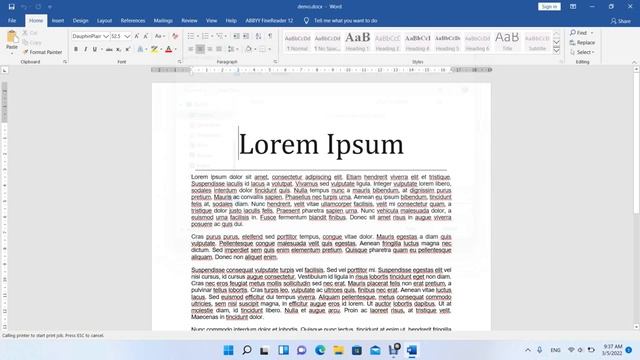Switch to the References tab
This screenshot has width=640, height=360.
point(133,20)
